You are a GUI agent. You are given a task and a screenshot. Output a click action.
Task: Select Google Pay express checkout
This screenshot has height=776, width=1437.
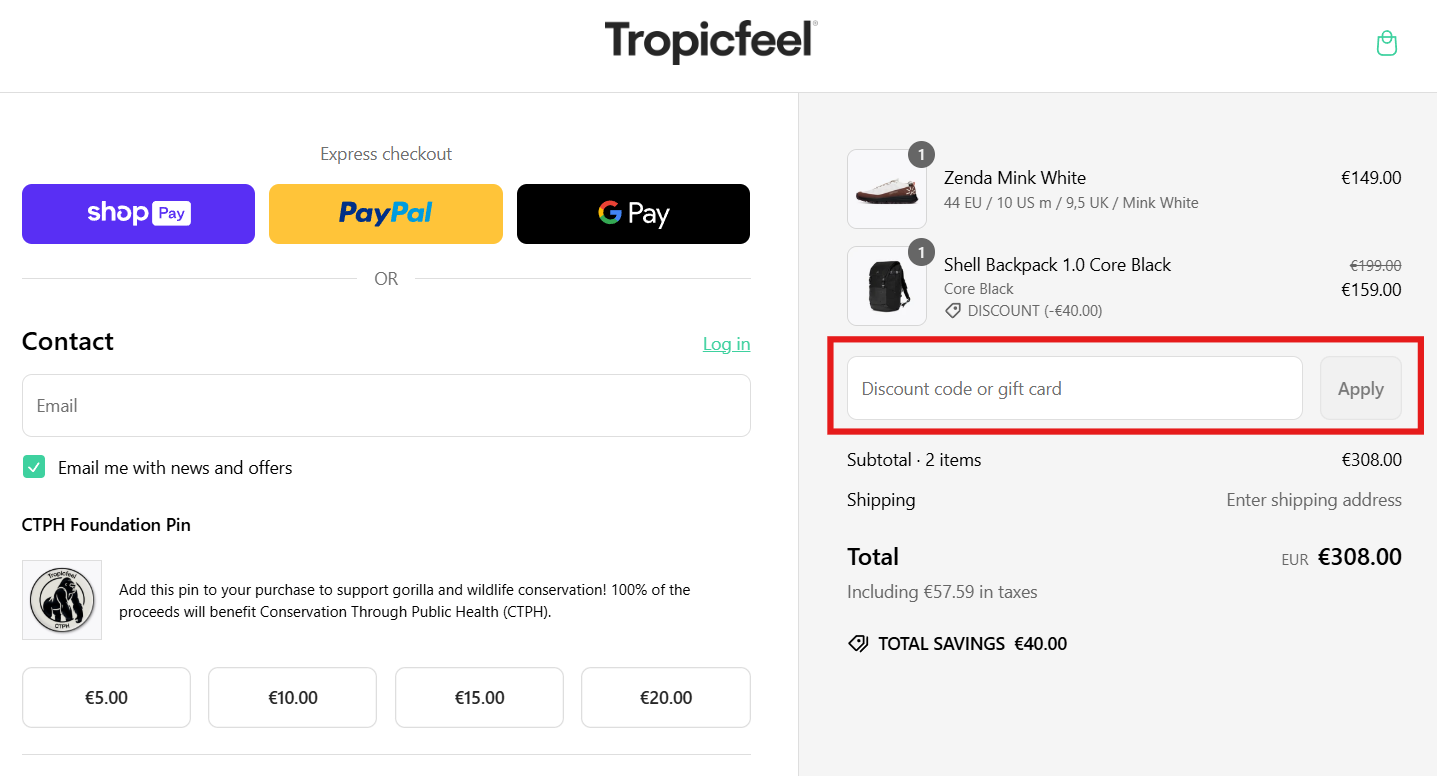633,214
